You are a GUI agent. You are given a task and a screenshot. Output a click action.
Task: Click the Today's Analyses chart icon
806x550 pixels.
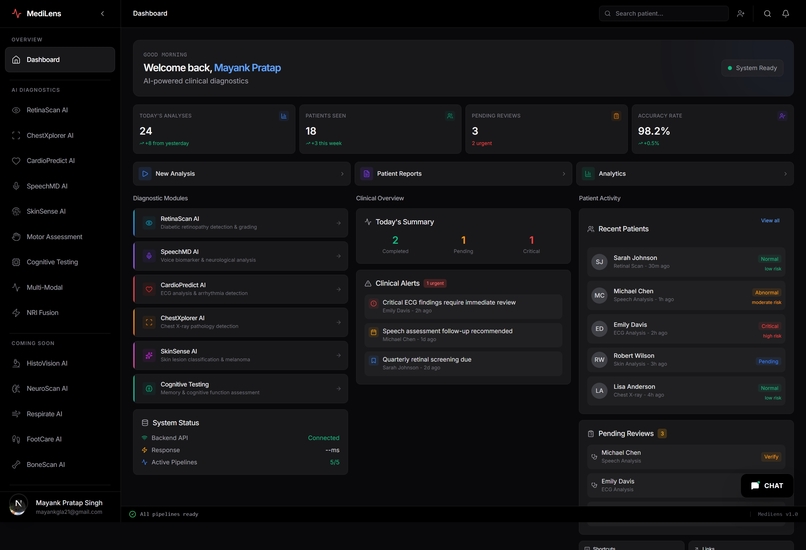pos(283,116)
